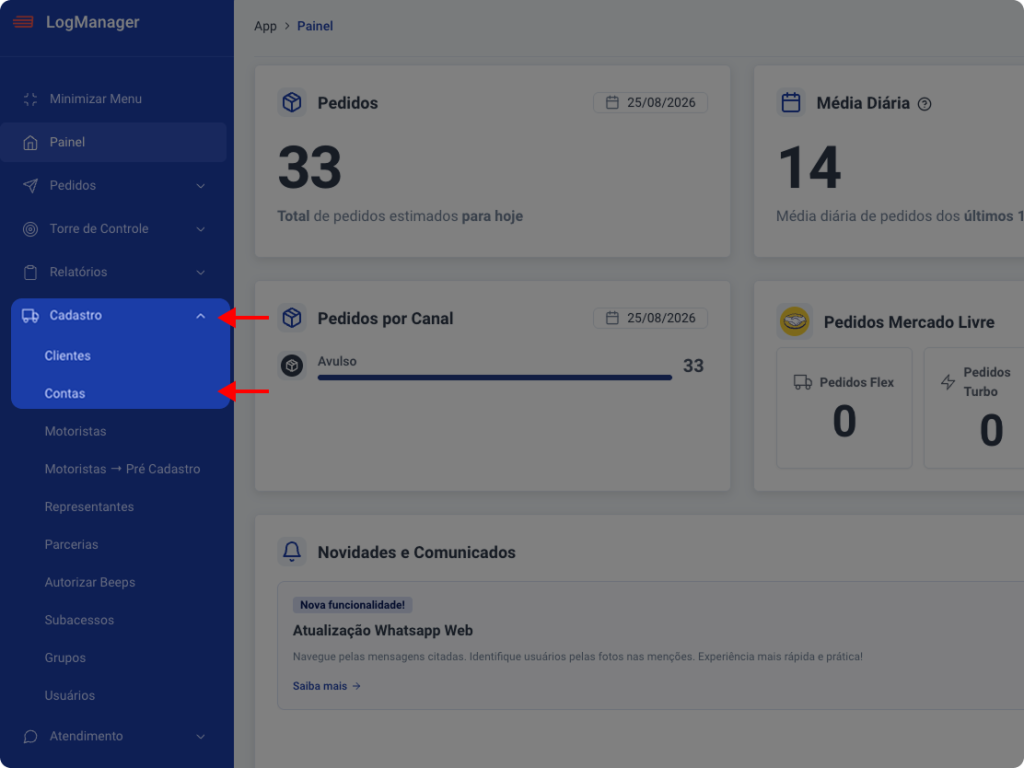Open Motoristas in the Cadastro submenu

(x=75, y=432)
